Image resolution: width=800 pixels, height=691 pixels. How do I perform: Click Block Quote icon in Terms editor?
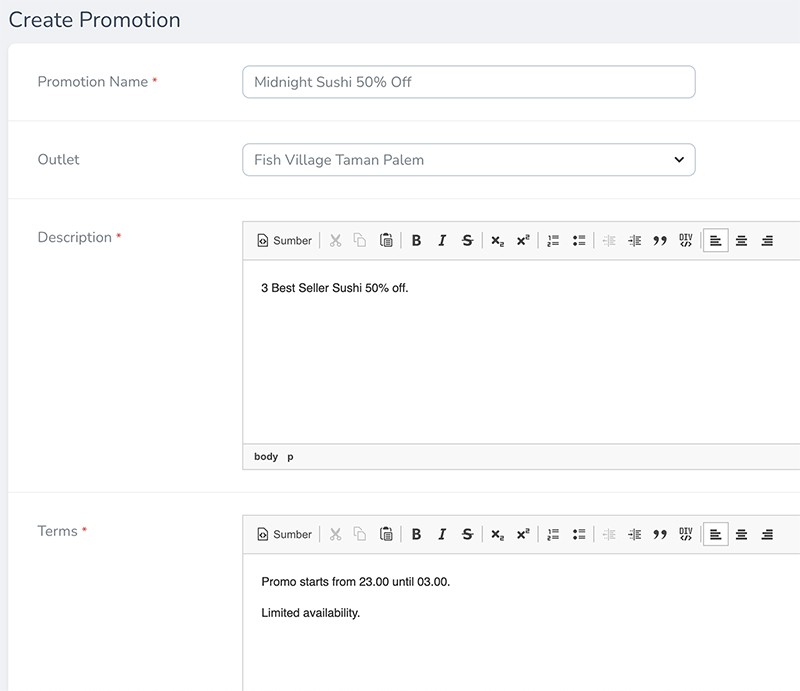coord(660,535)
